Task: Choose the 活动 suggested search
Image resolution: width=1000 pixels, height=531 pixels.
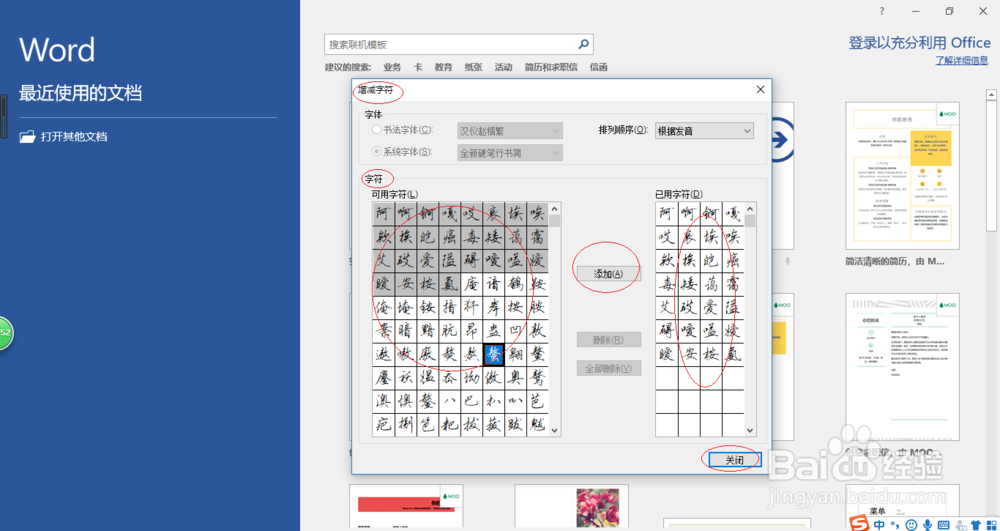Action: pos(503,67)
